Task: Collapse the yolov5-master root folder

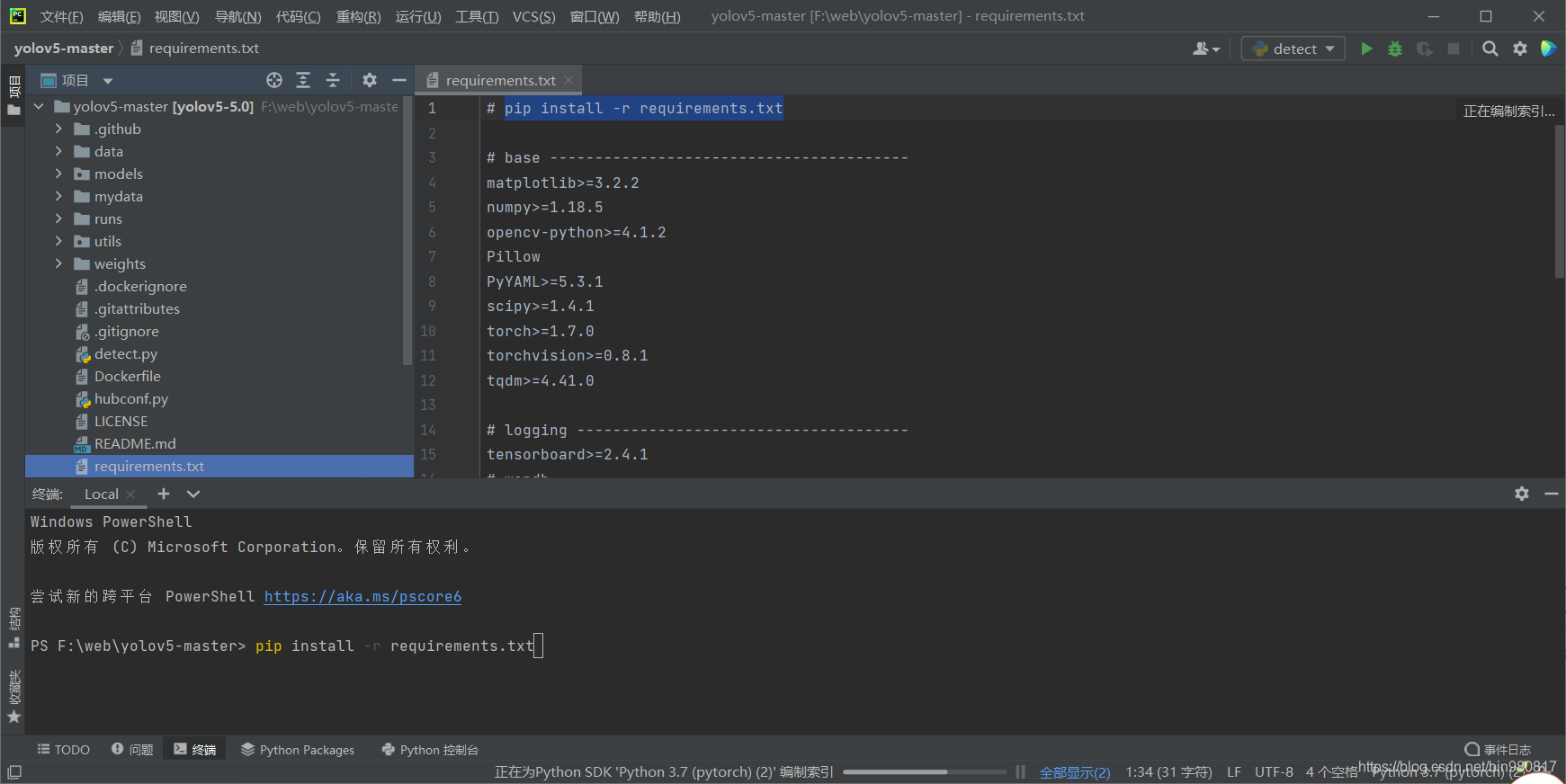Action: point(39,106)
